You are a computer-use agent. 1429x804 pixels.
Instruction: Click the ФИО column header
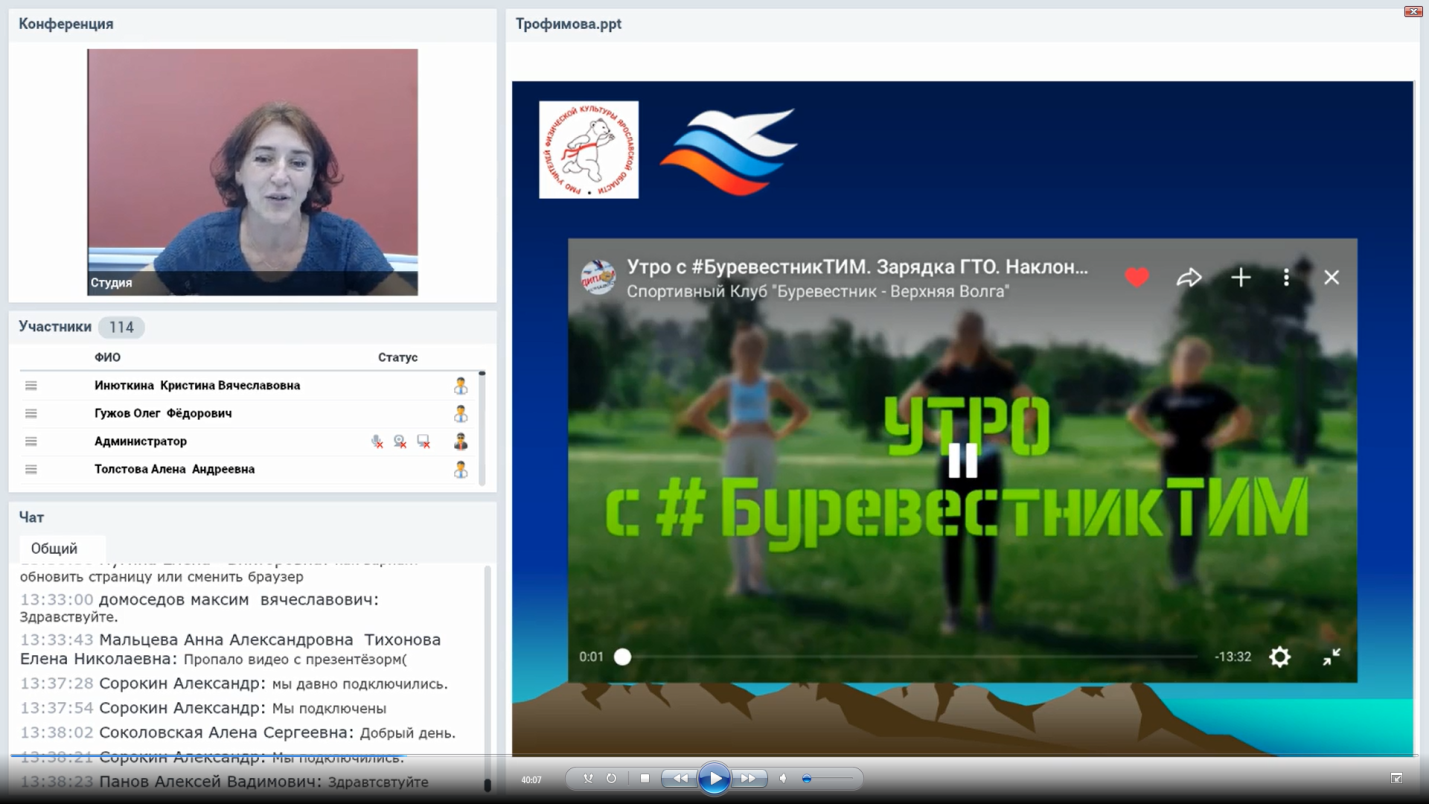[107, 357]
